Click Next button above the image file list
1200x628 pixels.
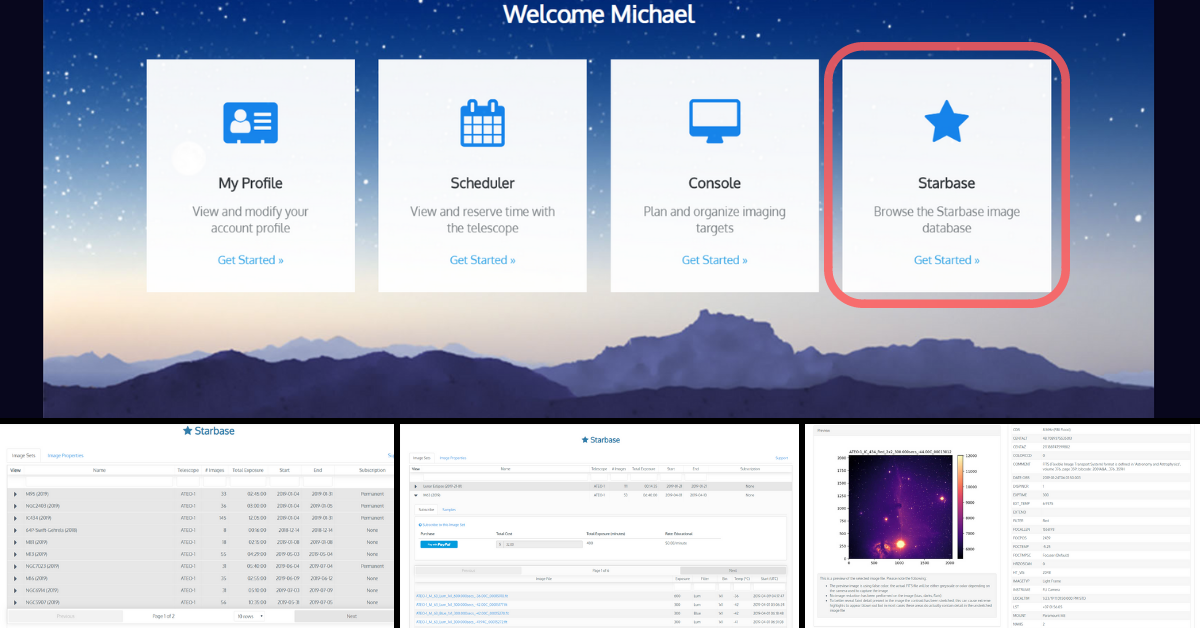(733, 570)
